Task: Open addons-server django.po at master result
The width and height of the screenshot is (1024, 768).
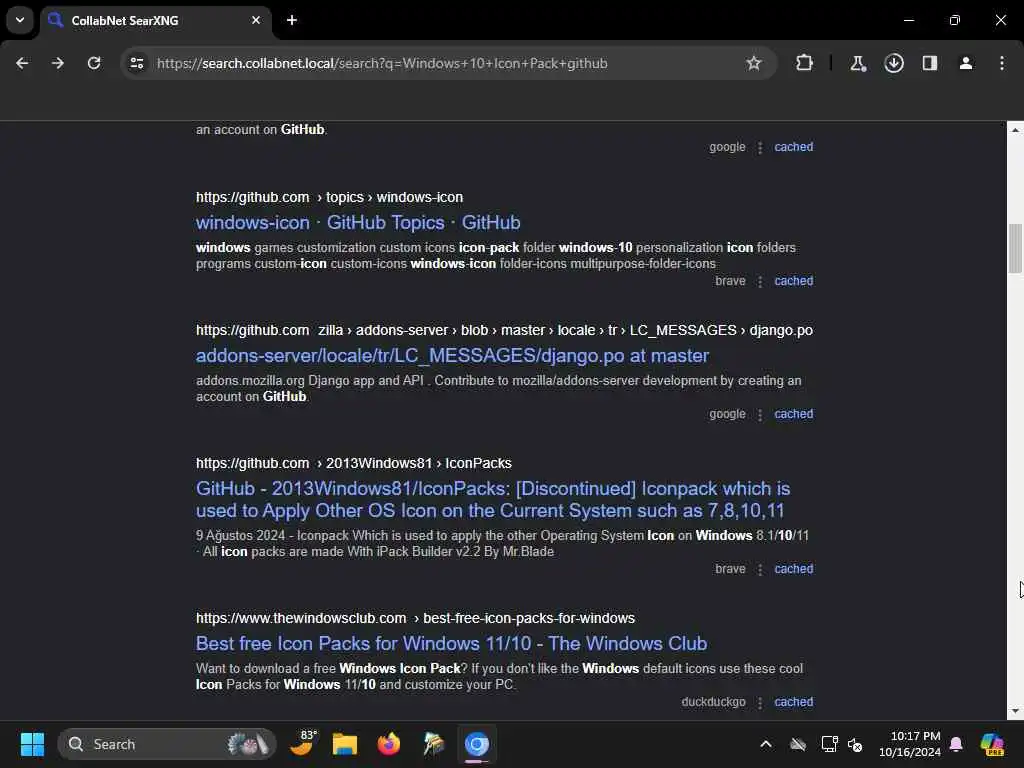Action: click(x=452, y=356)
